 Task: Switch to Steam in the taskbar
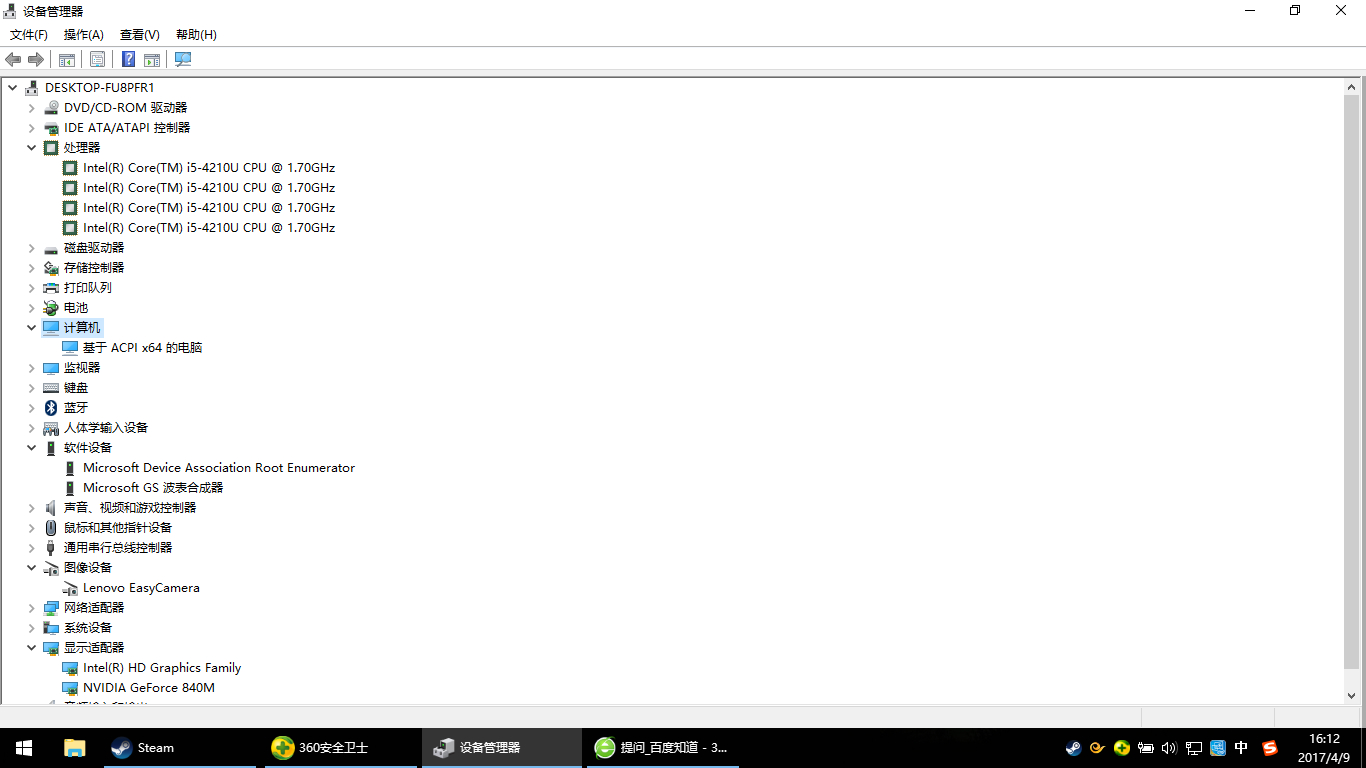(x=180, y=747)
